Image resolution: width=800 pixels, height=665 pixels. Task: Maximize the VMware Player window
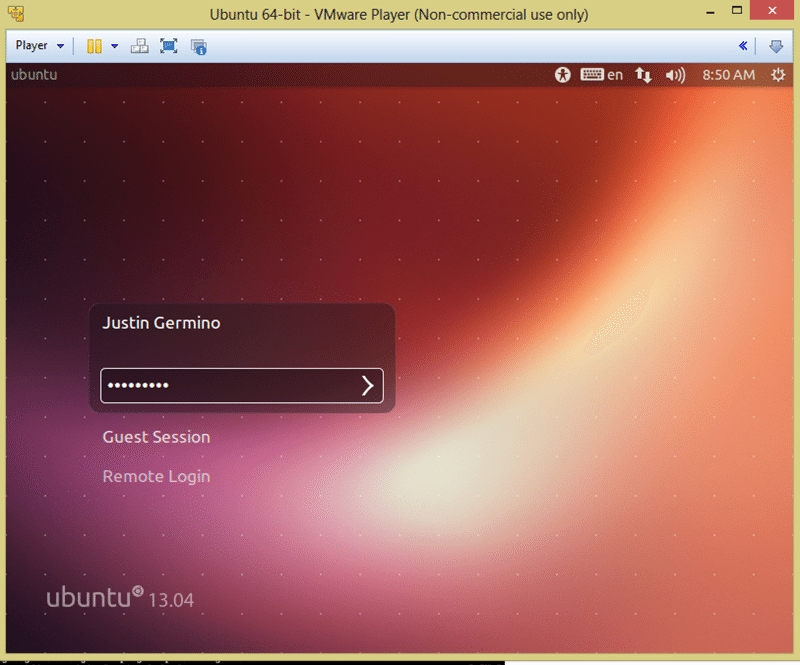[x=737, y=10]
